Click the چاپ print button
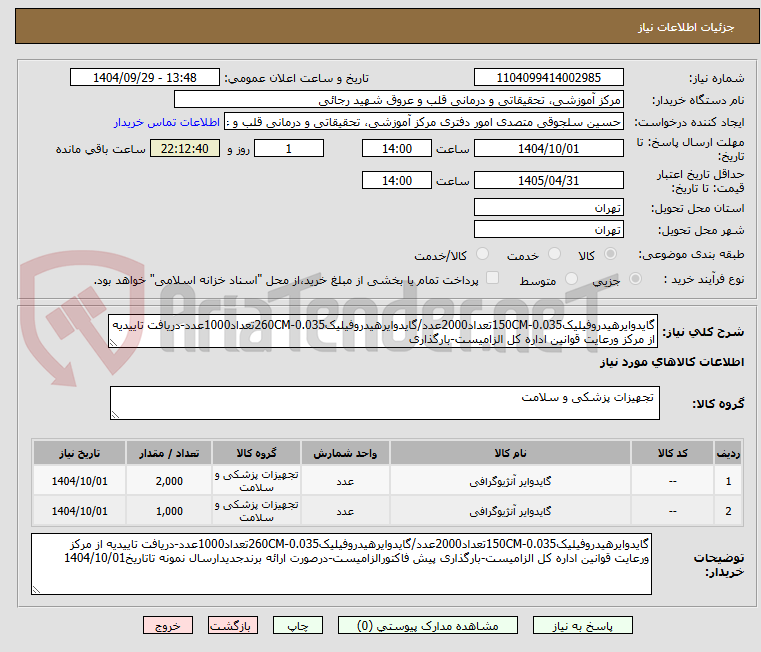Viewport: 761px width, 652px height. (x=298, y=625)
